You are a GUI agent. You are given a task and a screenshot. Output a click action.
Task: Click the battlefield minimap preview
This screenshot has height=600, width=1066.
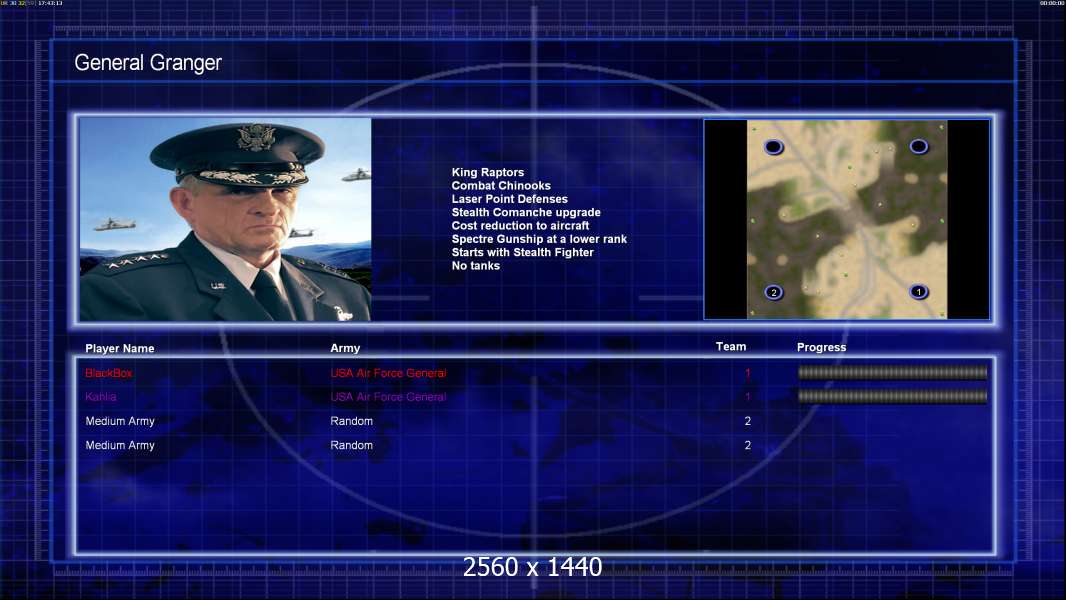pos(846,219)
